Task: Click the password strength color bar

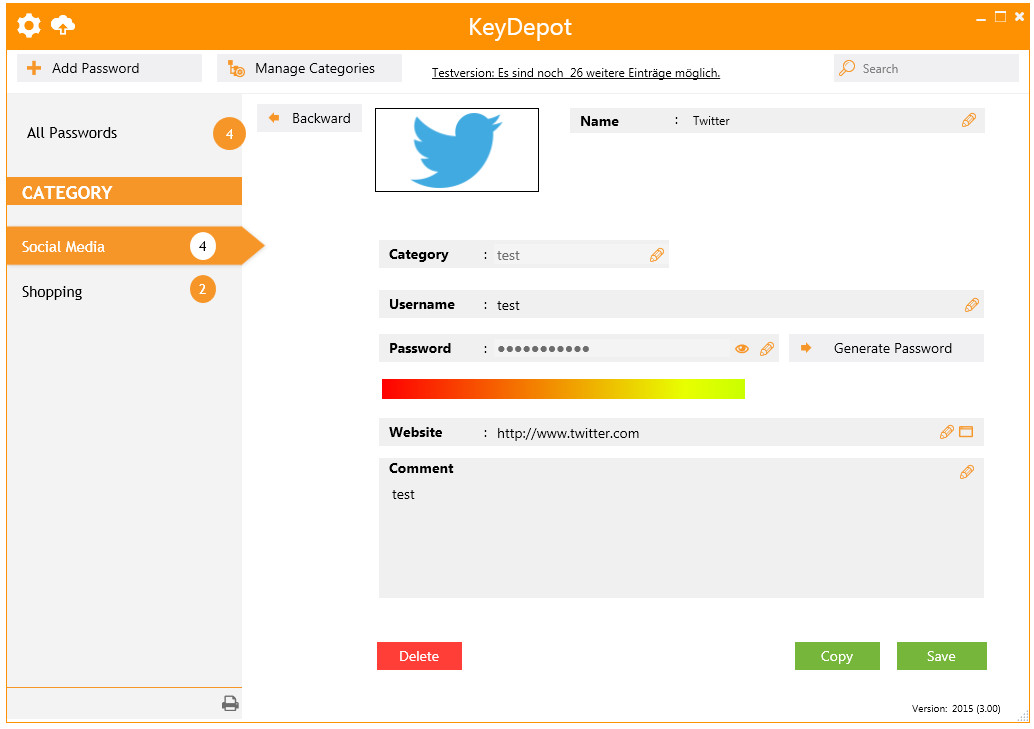Action: [563, 389]
